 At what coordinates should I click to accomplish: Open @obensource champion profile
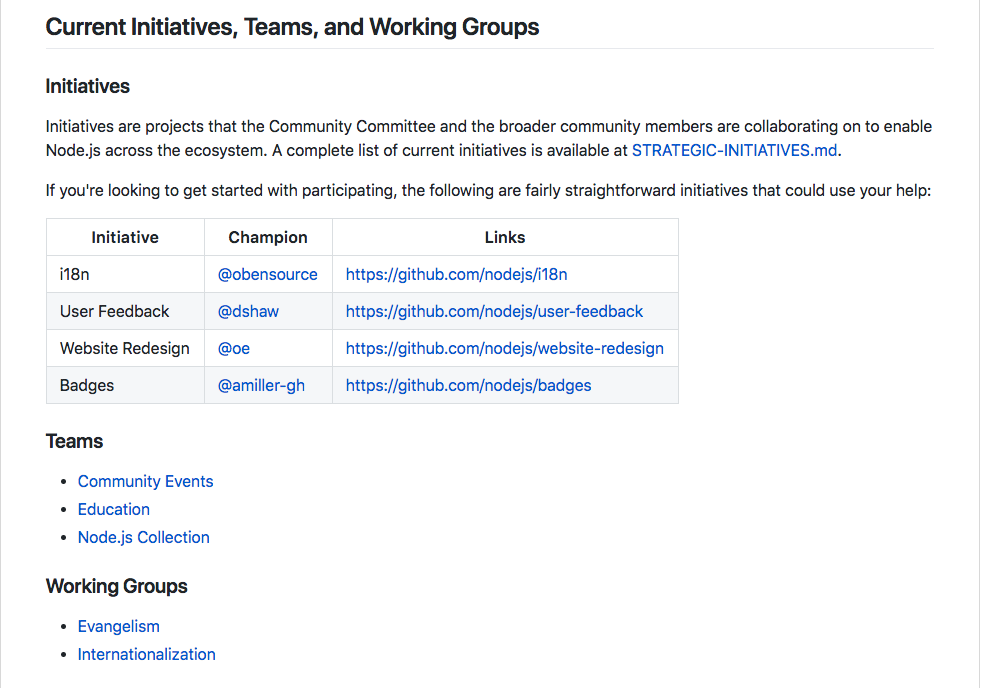(267, 274)
